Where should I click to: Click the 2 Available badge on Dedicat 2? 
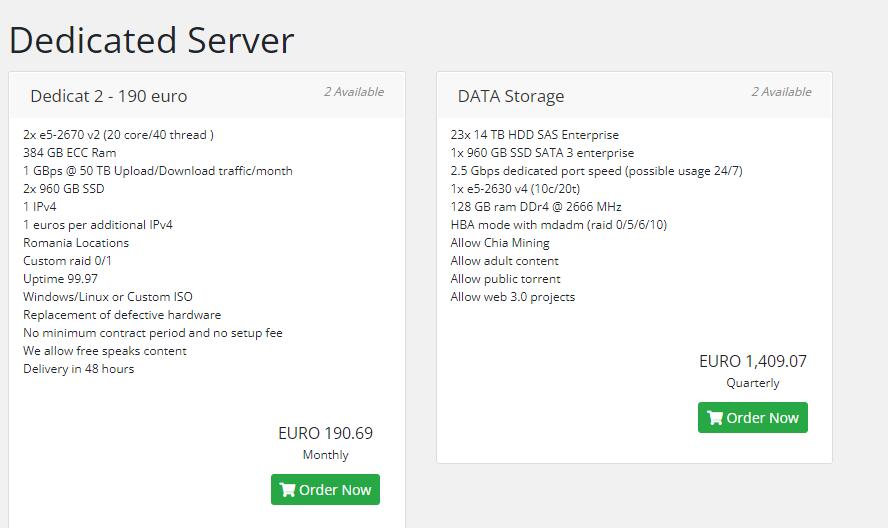pyautogui.click(x=353, y=92)
